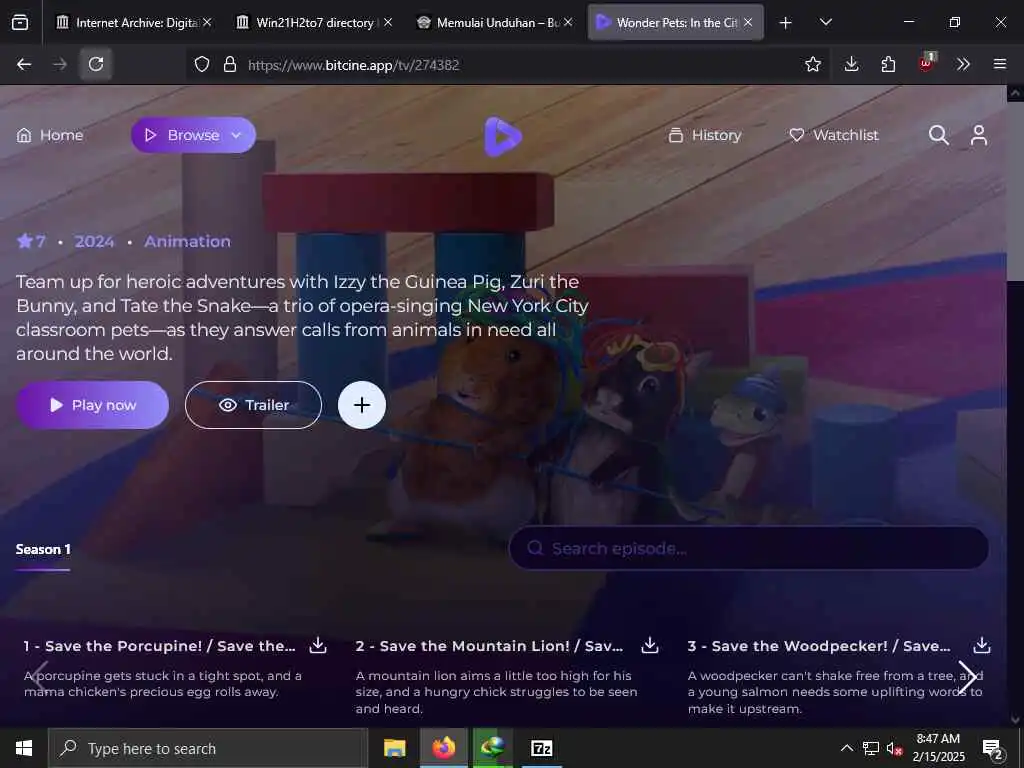Expand the Browse dropdown menu
Screen dimensions: 1024x768
pos(193,135)
